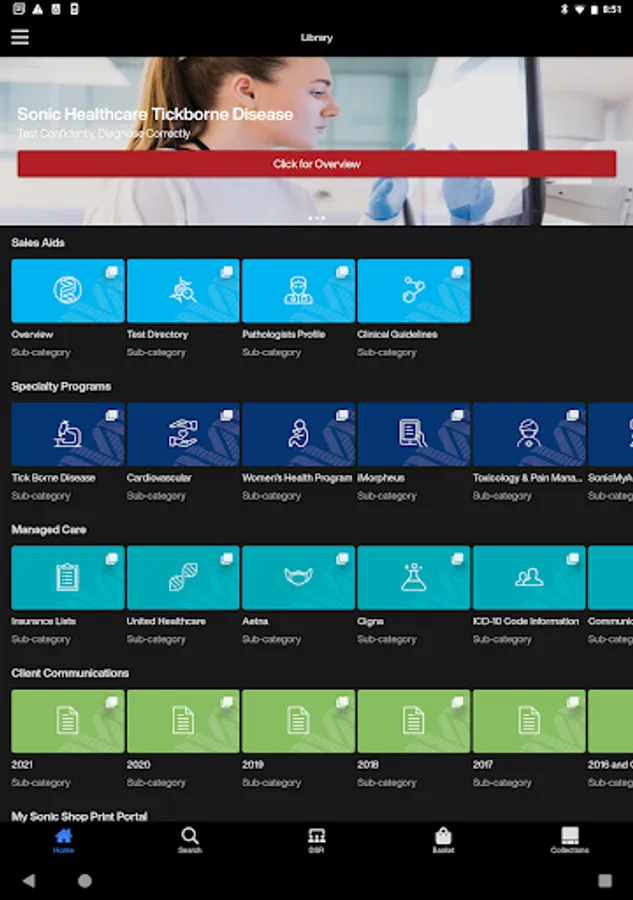Screen dimensions: 633x900
Task: Click the Cardiovascular label text
Action: 159,478
